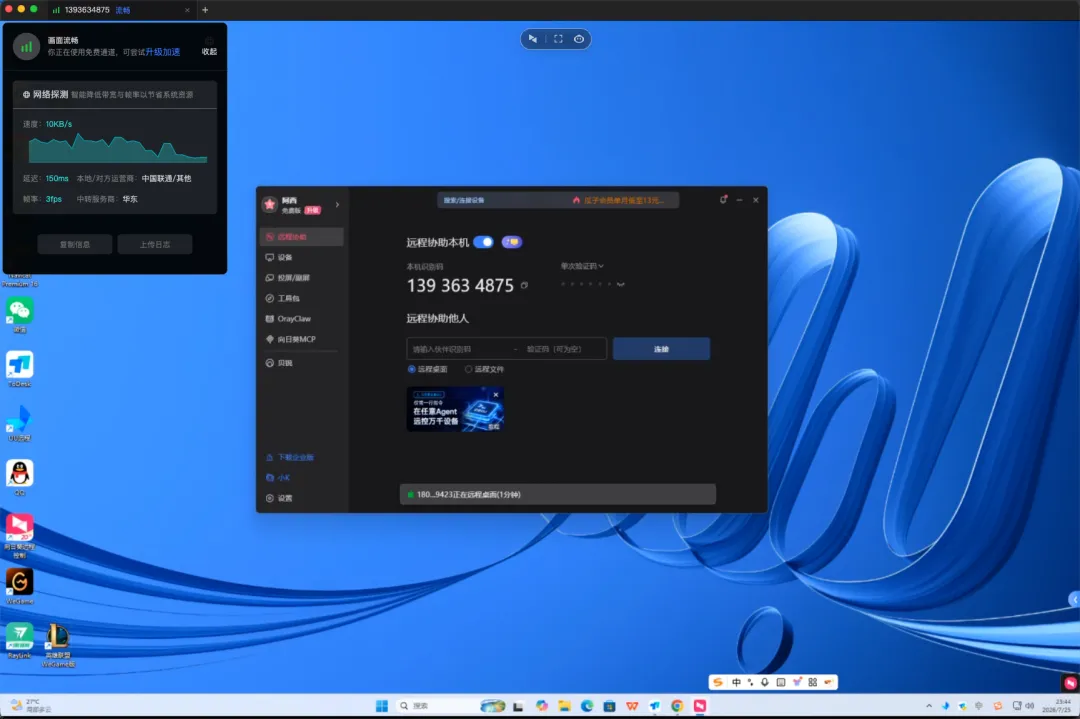
Task: Open the Sunlogin desktop shortcut
Action: [x=19, y=534]
